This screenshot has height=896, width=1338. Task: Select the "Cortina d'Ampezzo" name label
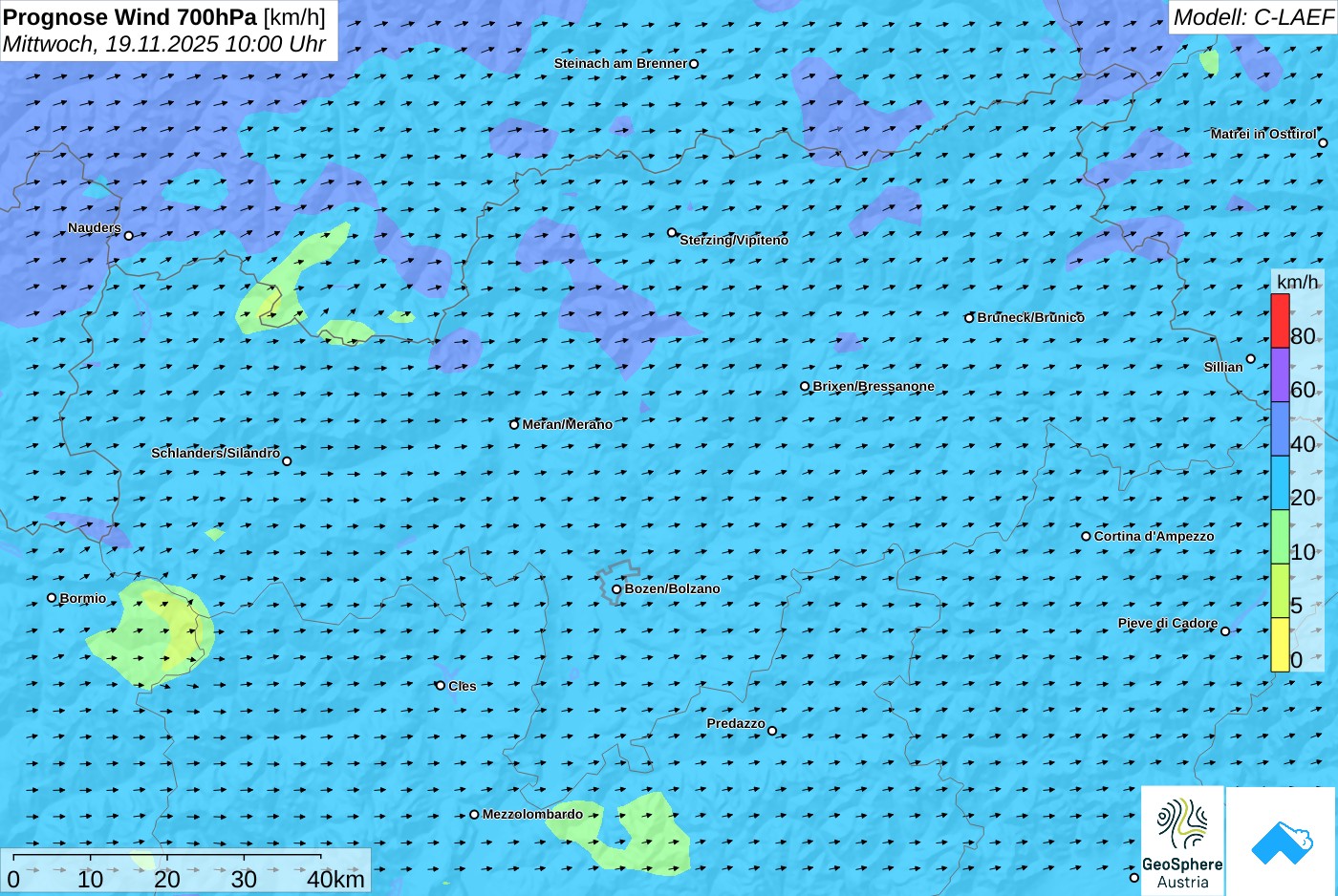(1154, 536)
